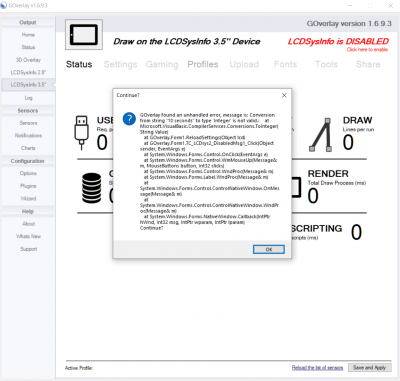This screenshot has height=381, width=400.
Task: Open the Gaming tab
Action: point(162,64)
